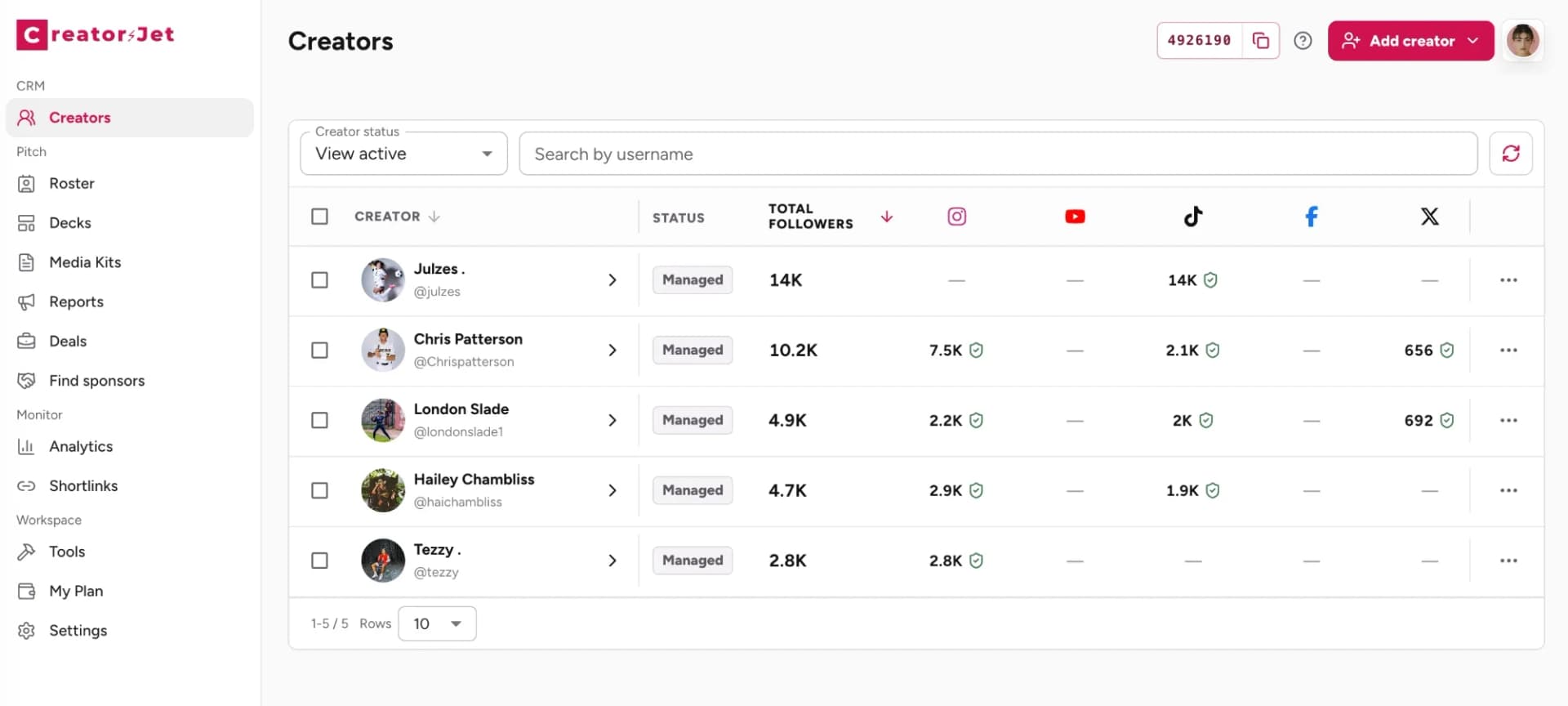Check the London Slade row checkbox
Screen dimensions: 1568x706
point(319,421)
